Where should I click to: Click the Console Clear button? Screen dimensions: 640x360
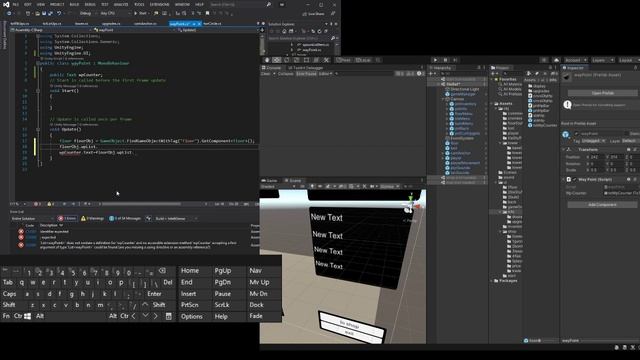pos(266,74)
